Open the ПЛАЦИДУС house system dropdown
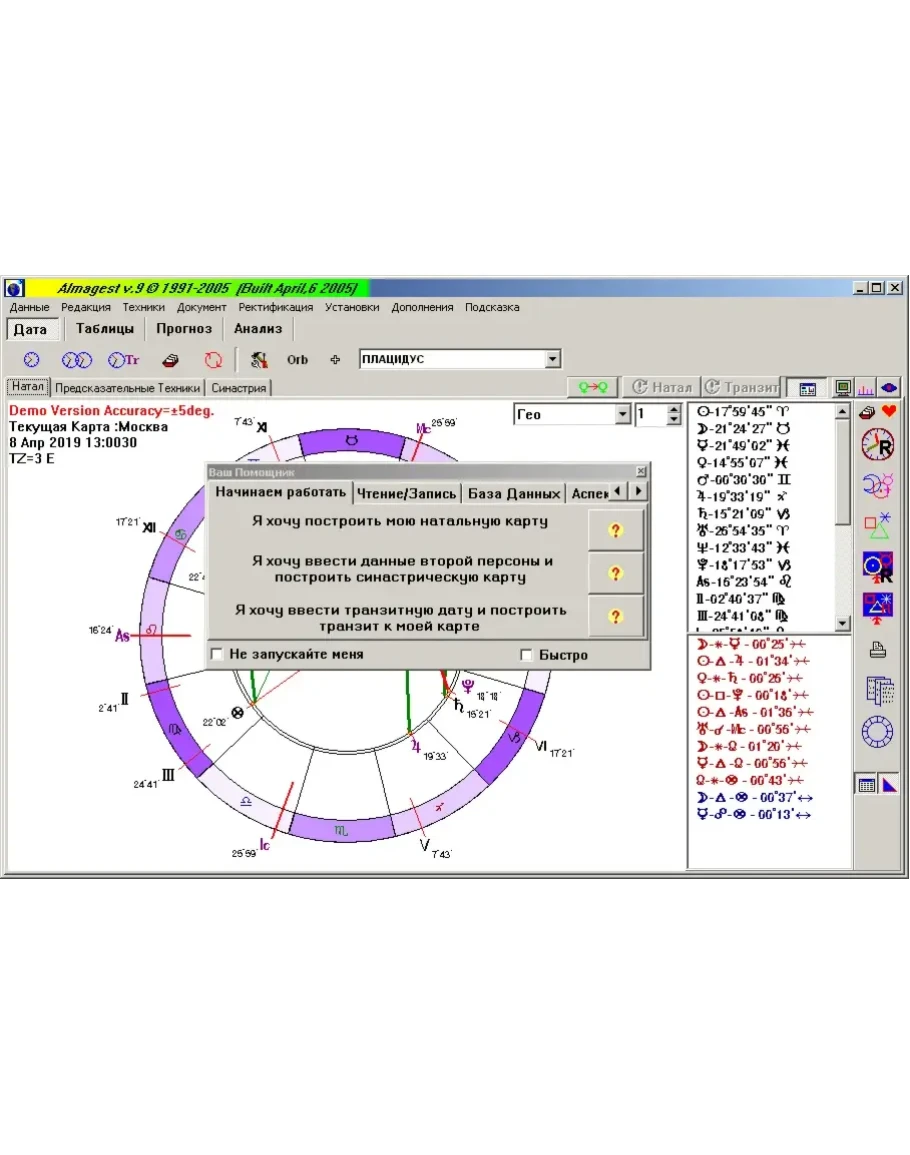This screenshot has height=1155, width=910. coord(553,360)
